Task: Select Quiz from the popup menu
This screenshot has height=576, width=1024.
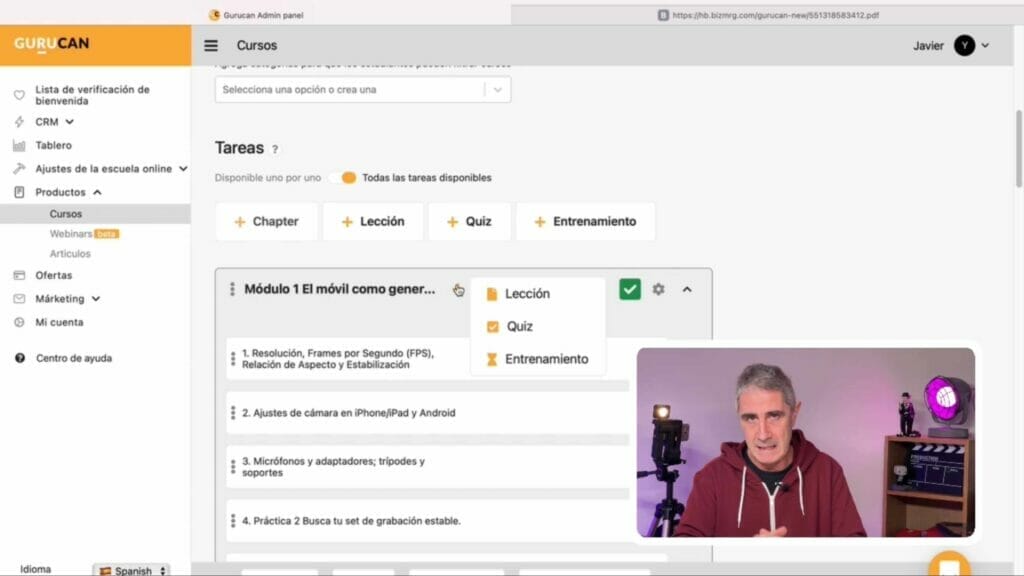Action: coord(519,326)
